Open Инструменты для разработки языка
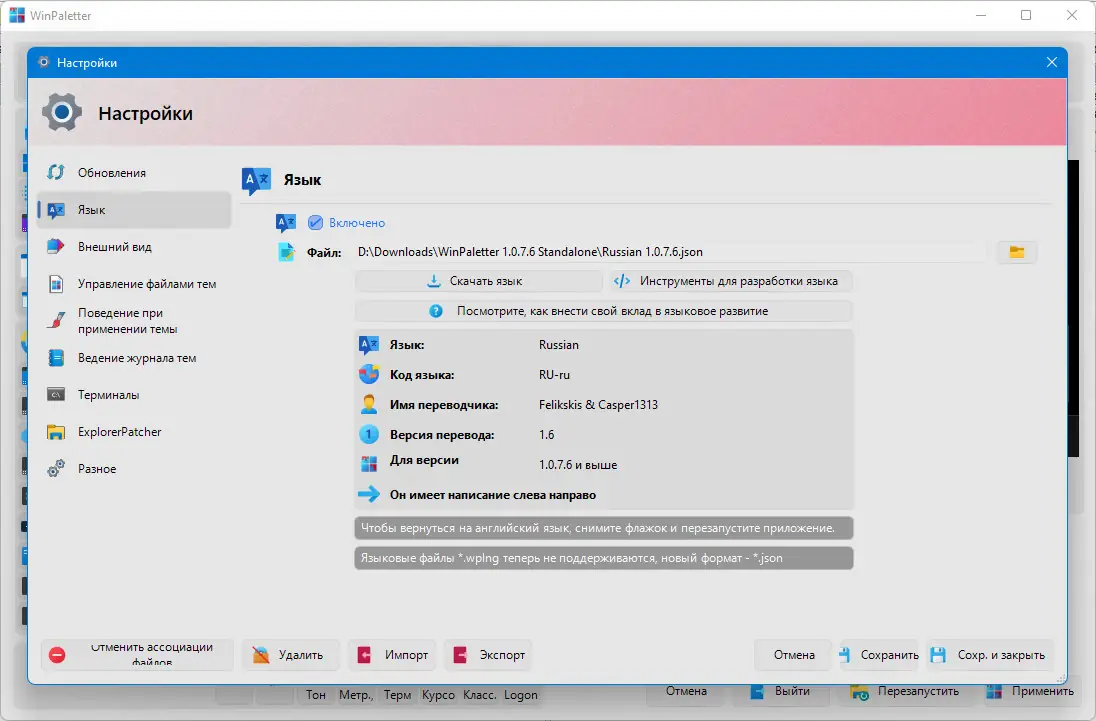Image resolution: width=1096 pixels, height=721 pixels. tap(731, 282)
